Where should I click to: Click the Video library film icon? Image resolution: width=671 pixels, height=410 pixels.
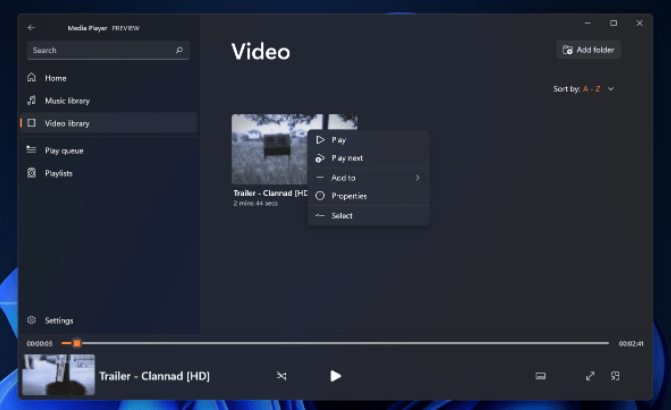tap(32, 123)
